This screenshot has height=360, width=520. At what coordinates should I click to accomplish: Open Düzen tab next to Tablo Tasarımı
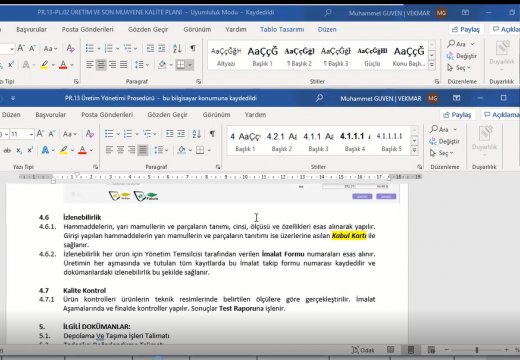click(327, 29)
